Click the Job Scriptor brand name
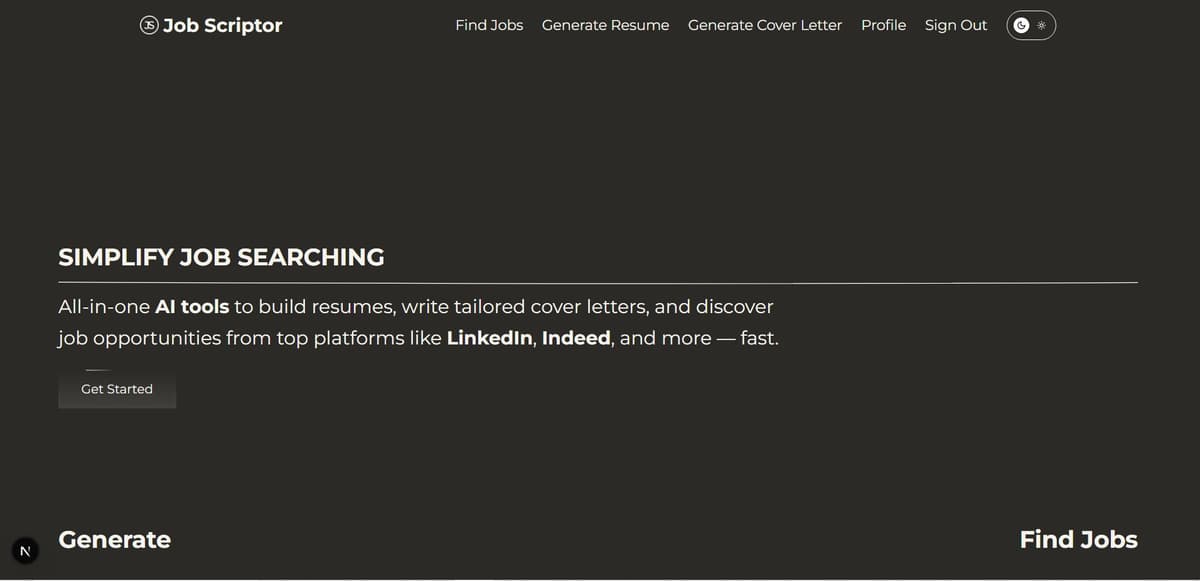 click(x=222, y=25)
